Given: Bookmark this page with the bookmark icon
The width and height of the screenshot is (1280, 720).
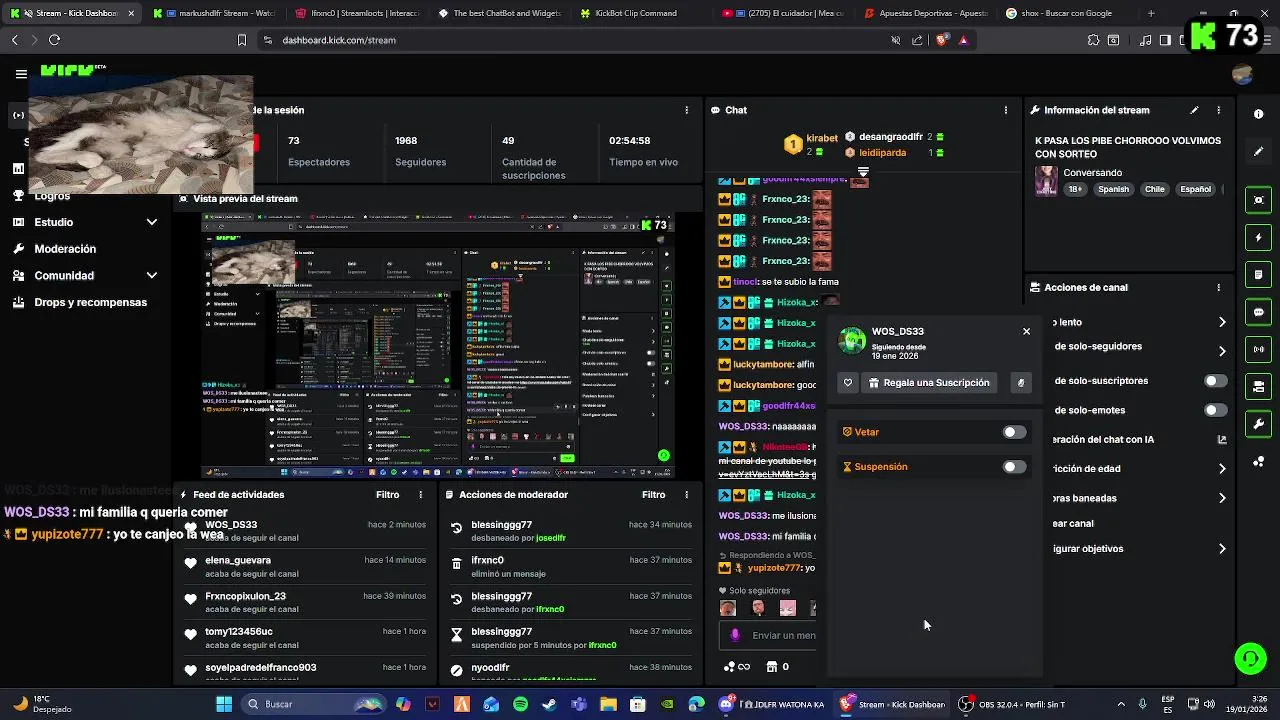Looking at the screenshot, I should (241, 40).
